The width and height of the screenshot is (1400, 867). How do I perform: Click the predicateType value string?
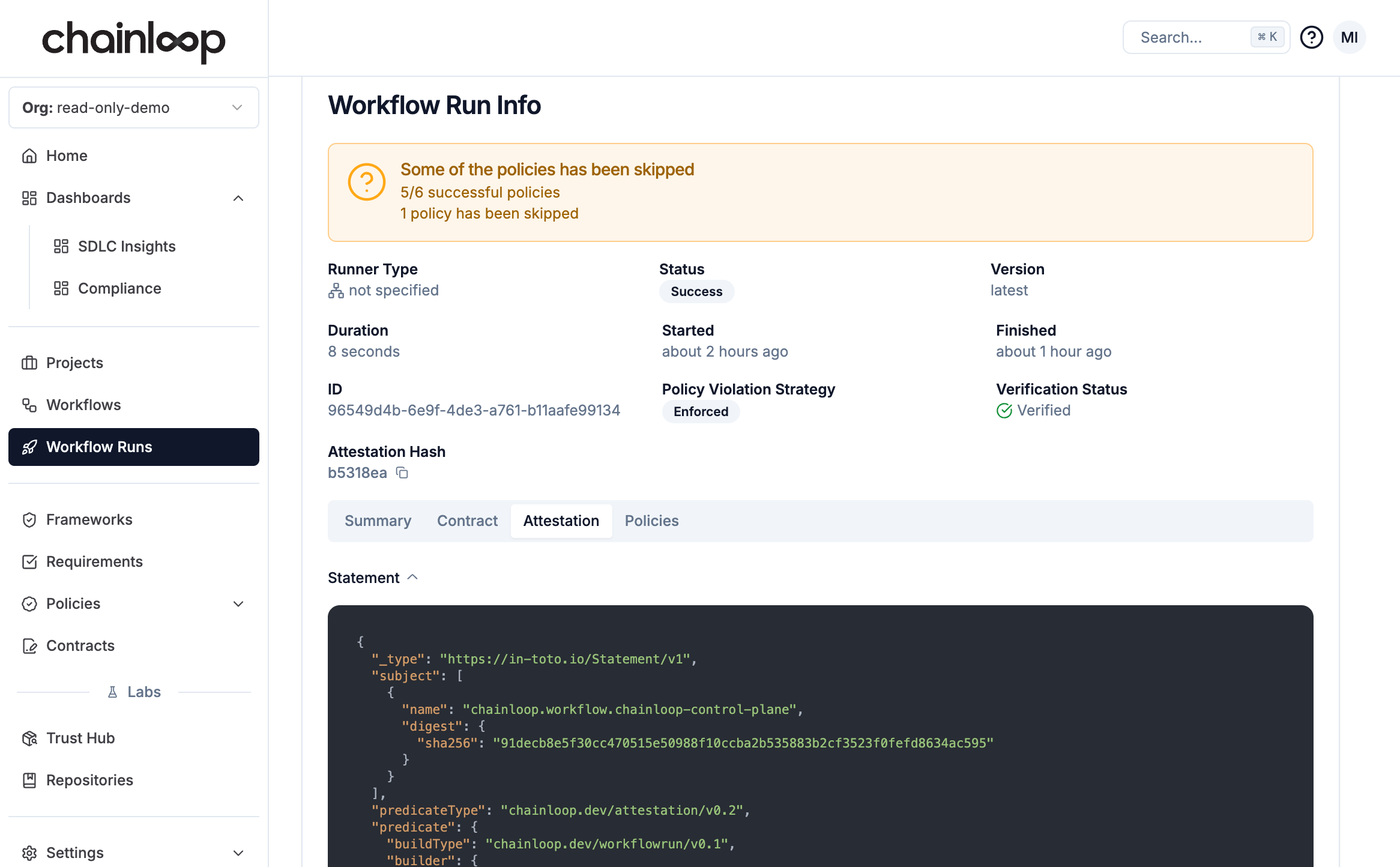[622, 810]
